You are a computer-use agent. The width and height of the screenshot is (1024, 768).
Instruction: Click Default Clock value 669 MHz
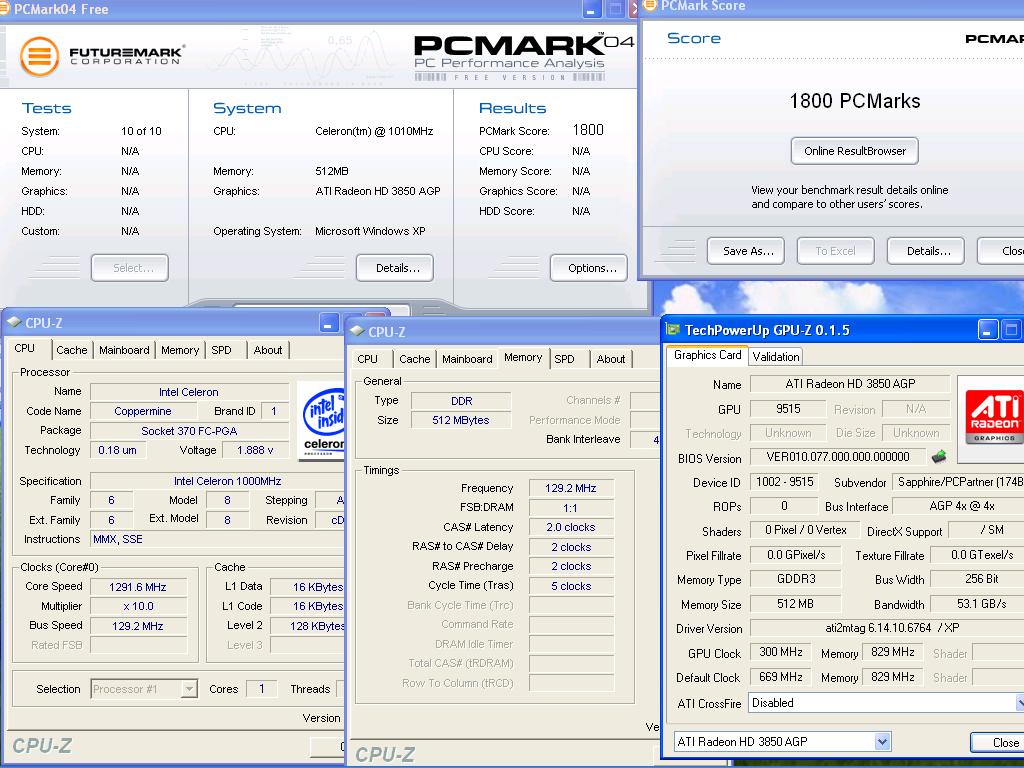[x=780, y=677]
